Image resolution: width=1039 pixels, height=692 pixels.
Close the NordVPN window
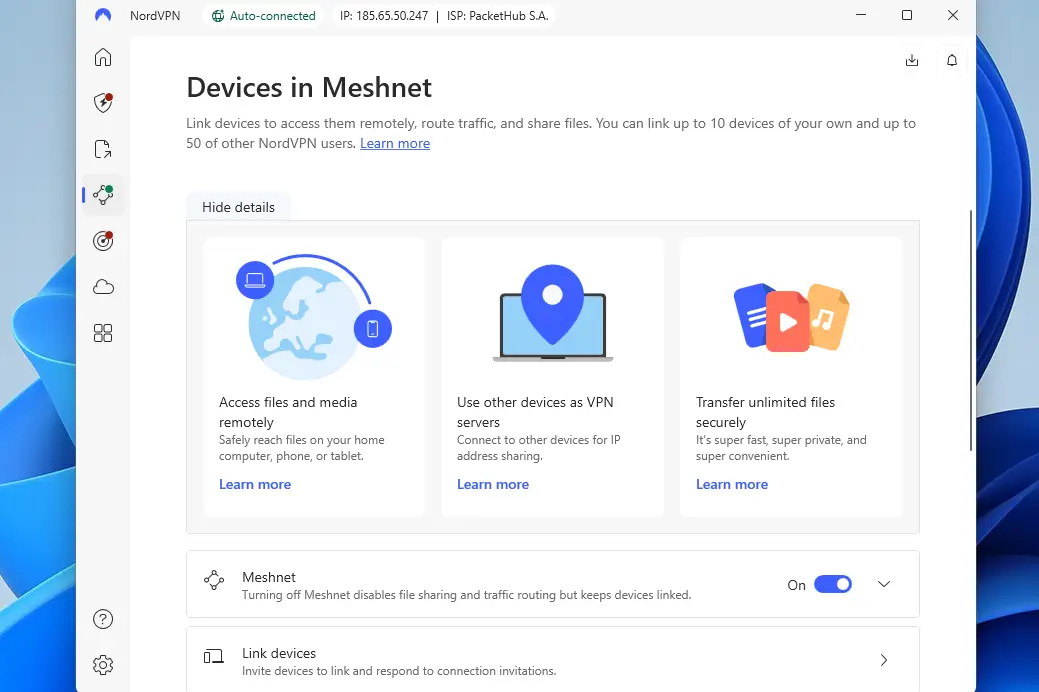[953, 15]
